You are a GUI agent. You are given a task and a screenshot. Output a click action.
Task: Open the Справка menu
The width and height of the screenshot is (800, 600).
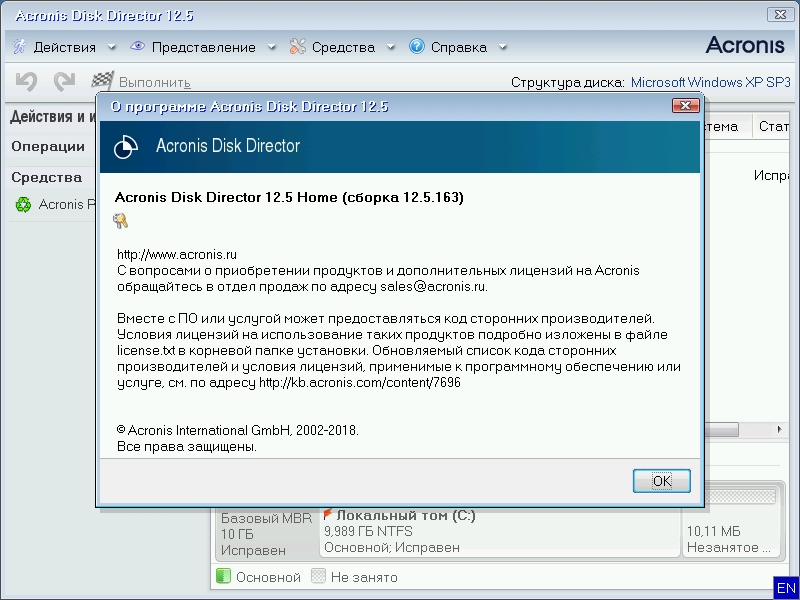pos(459,47)
